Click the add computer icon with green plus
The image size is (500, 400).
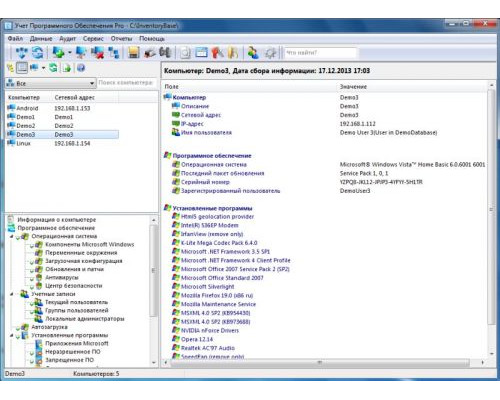coord(59,53)
